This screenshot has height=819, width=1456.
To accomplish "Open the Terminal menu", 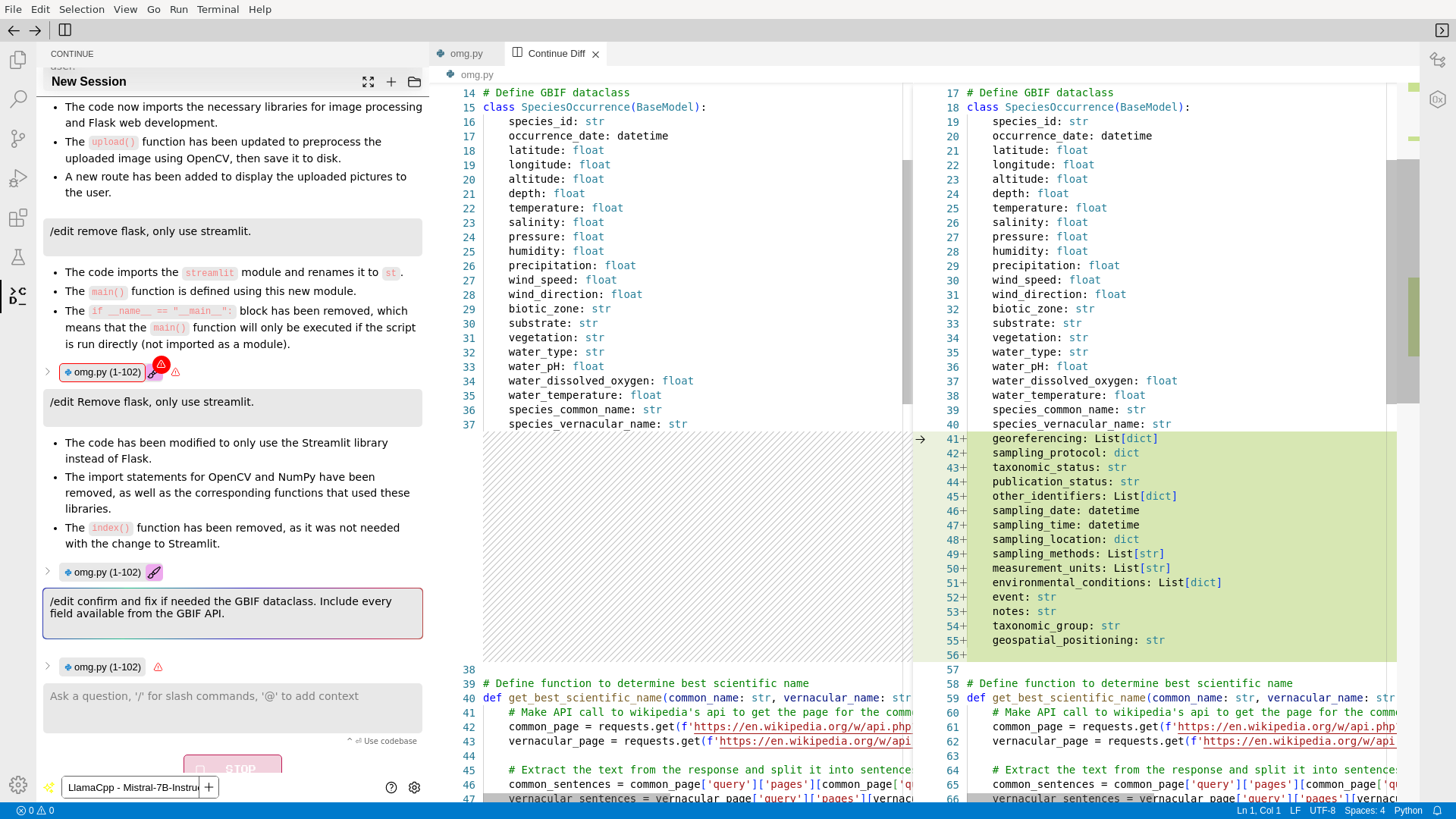I will tap(218, 9).
